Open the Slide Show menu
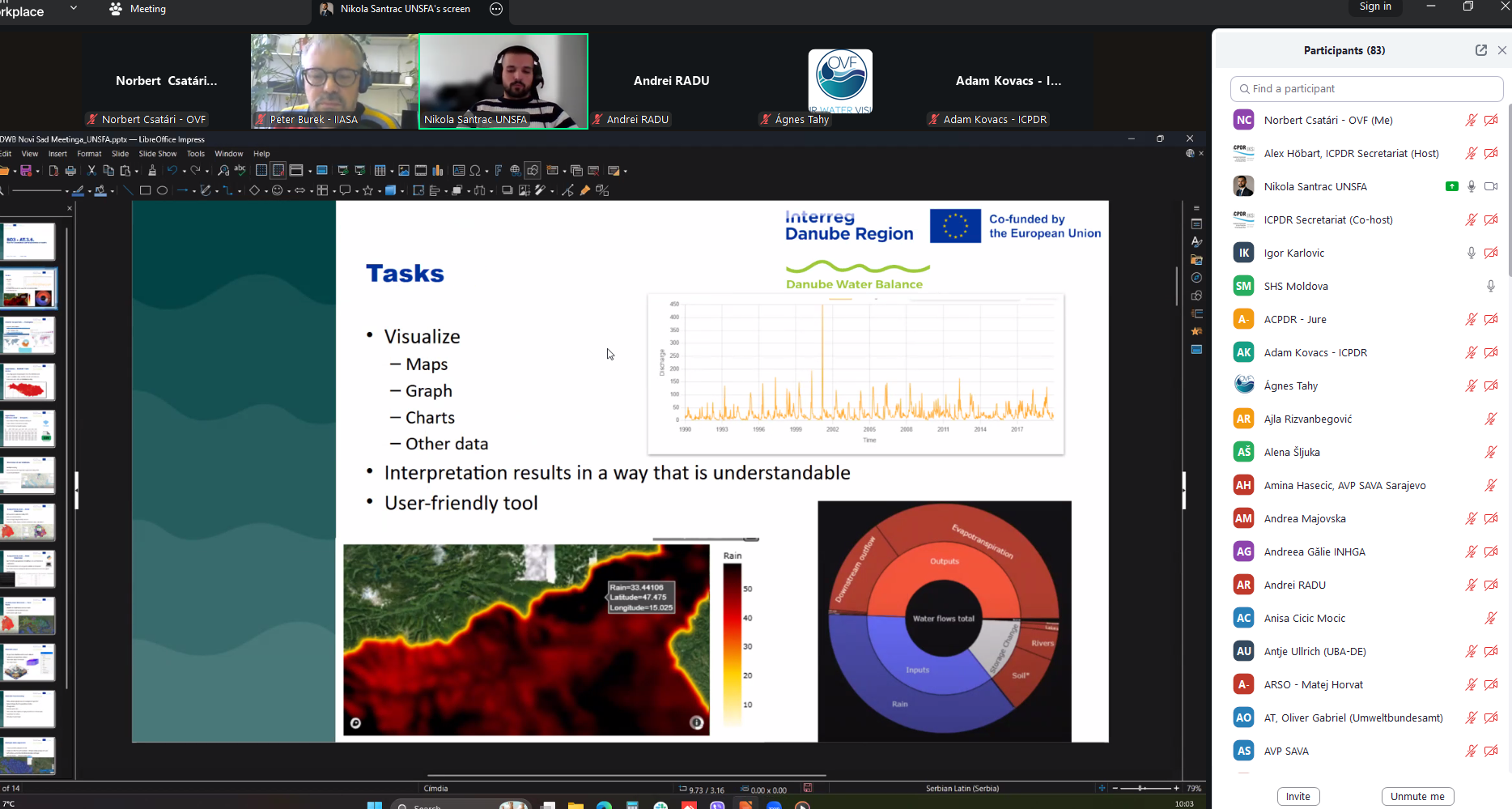 [x=157, y=154]
